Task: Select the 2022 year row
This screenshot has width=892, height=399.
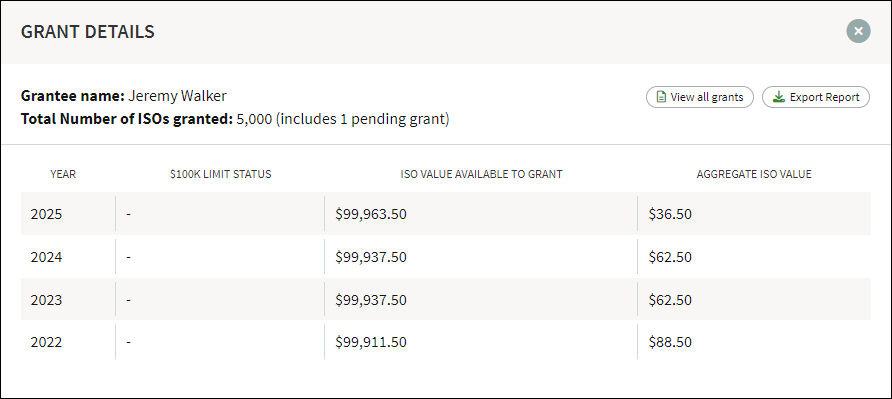Action: (x=446, y=342)
